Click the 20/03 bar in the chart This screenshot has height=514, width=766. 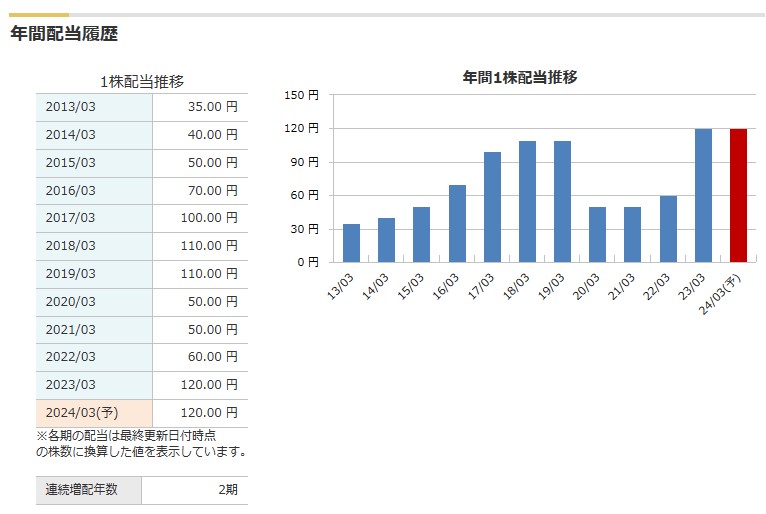click(597, 235)
